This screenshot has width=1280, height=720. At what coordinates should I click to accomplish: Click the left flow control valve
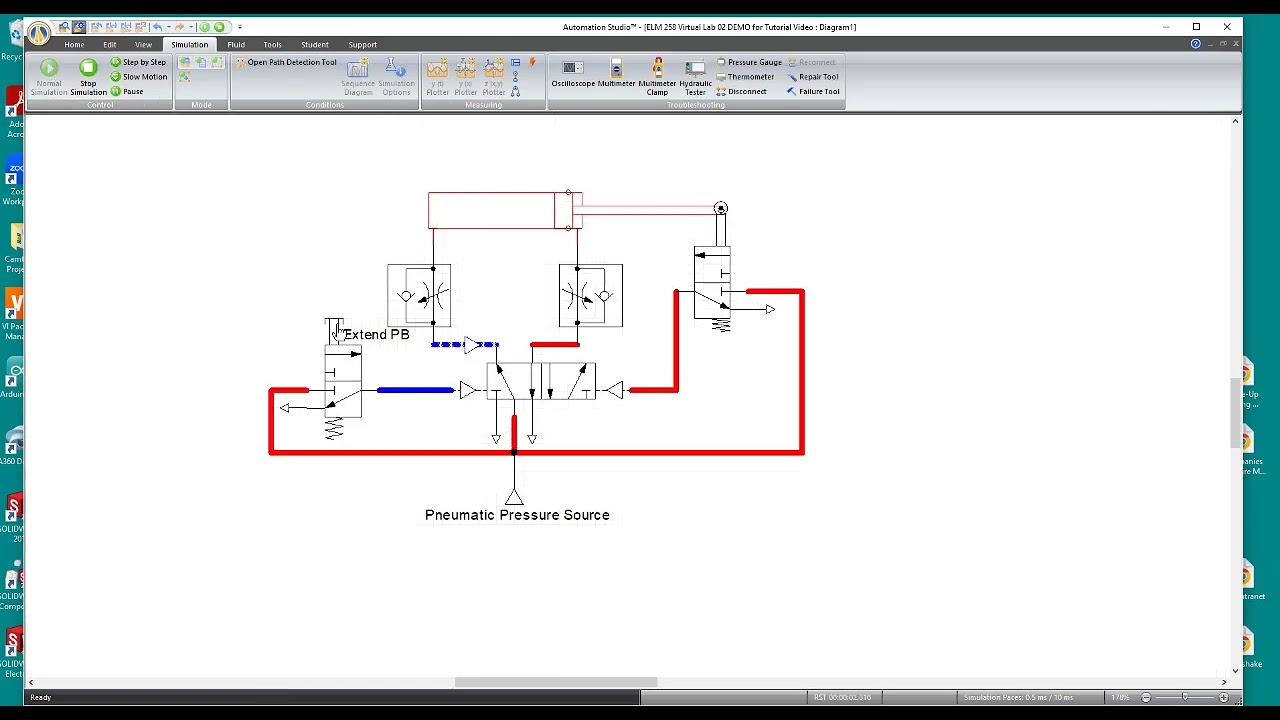[419, 296]
